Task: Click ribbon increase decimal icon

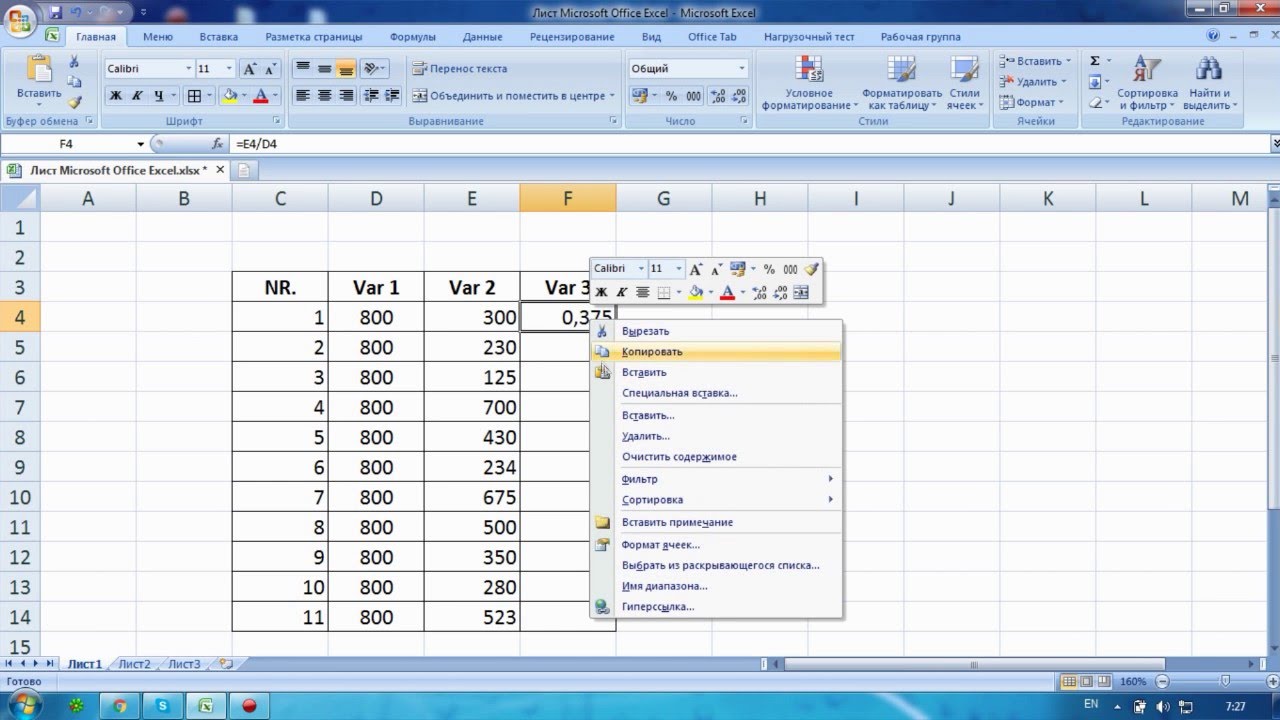Action: (x=718, y=96)
